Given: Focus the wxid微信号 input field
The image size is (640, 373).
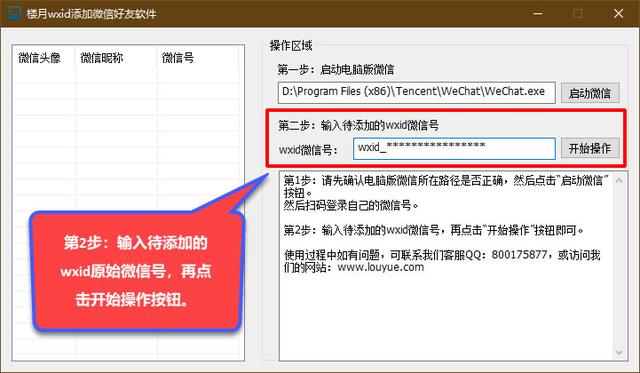Looking at the screenshot, I should click(454, 148).
